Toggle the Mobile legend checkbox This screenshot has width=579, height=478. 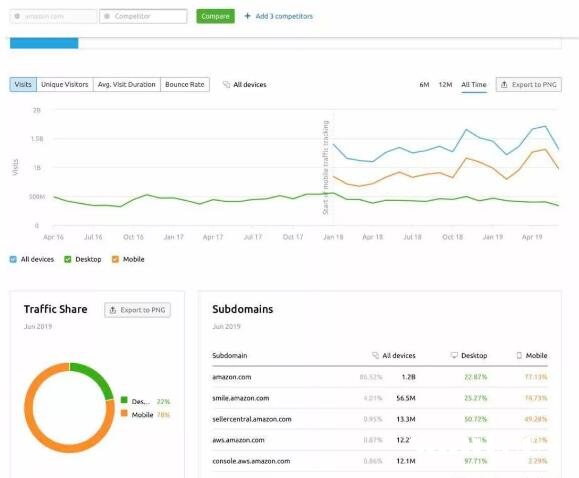tap(115, 259)
